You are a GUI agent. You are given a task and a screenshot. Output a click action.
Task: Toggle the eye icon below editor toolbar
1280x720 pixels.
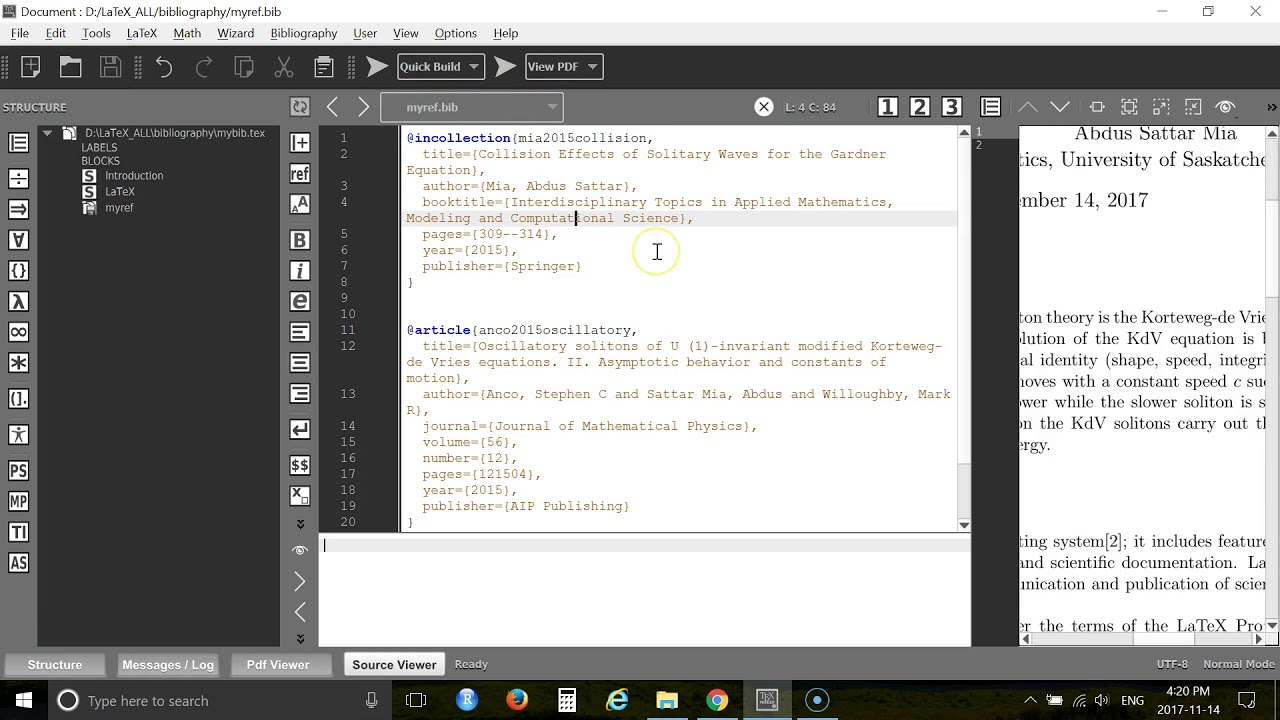click(299, 550)
